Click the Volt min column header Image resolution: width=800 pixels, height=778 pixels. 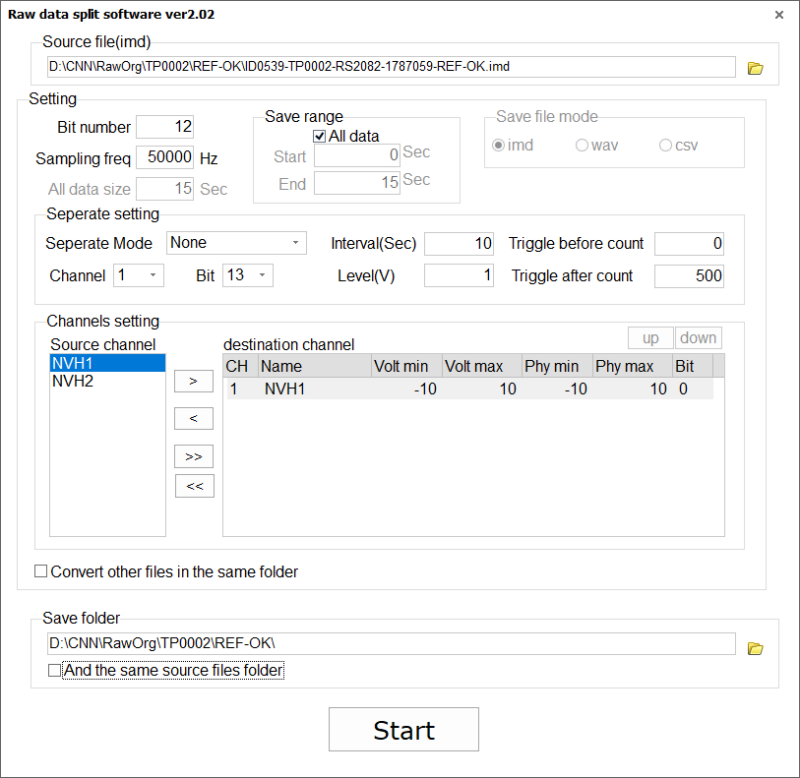coord(407,366)
